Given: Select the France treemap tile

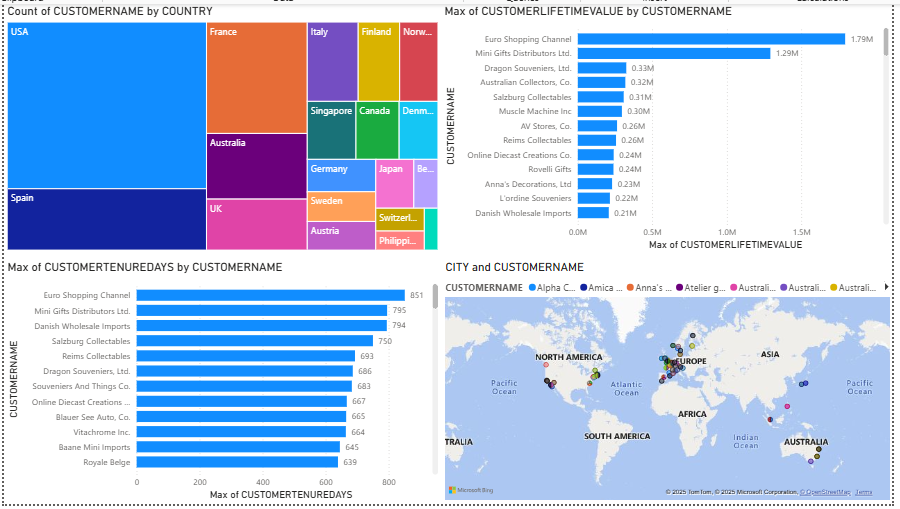Looking at the screenshot, I should tap(256, 78).
